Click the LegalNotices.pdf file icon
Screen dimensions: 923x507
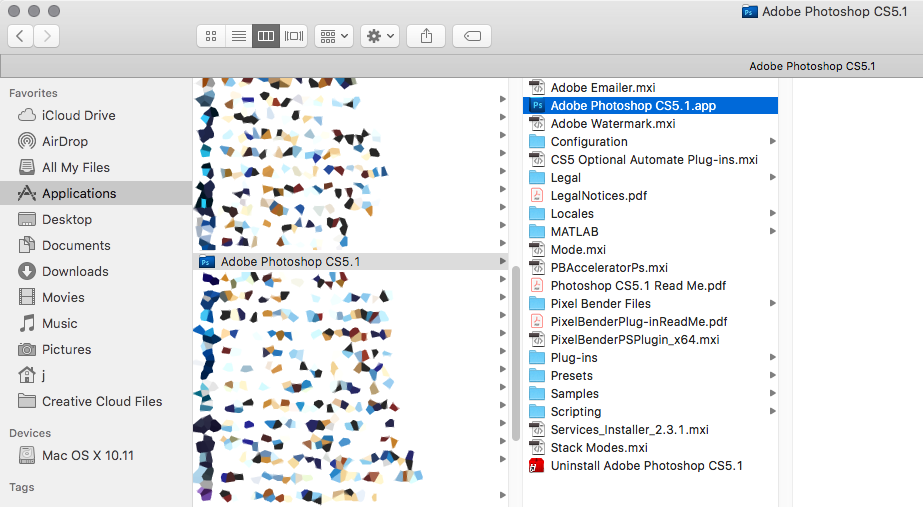pyautogui.click(x=537, y=195)
